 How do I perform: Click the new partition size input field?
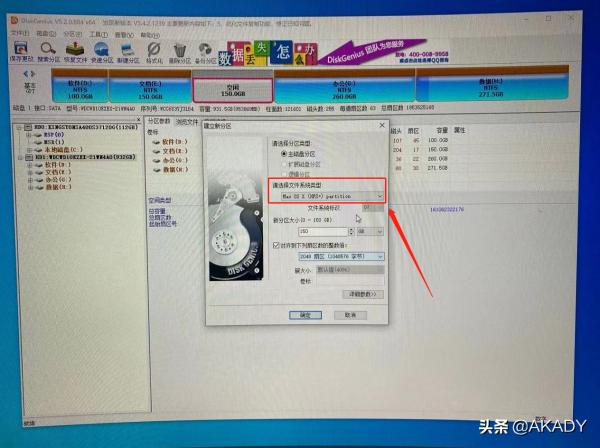[x=323, y=231]
